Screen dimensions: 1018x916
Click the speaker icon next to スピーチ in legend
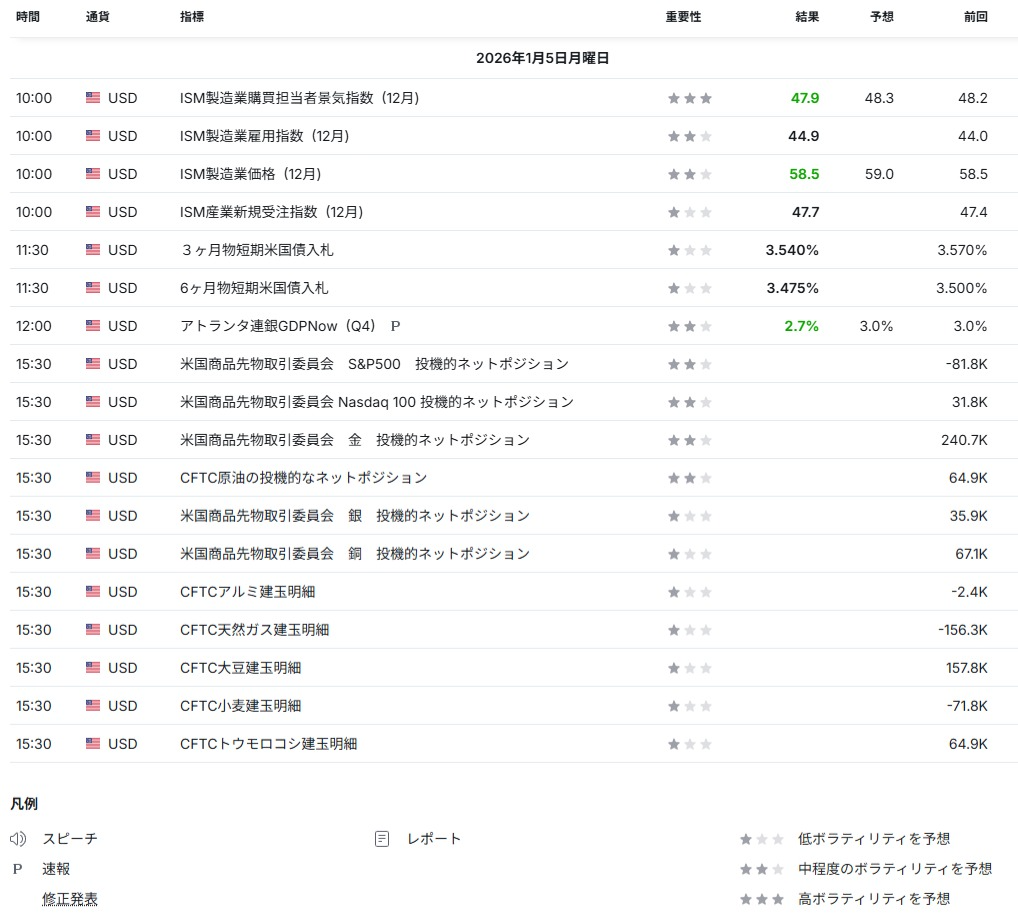click(18, 839)
